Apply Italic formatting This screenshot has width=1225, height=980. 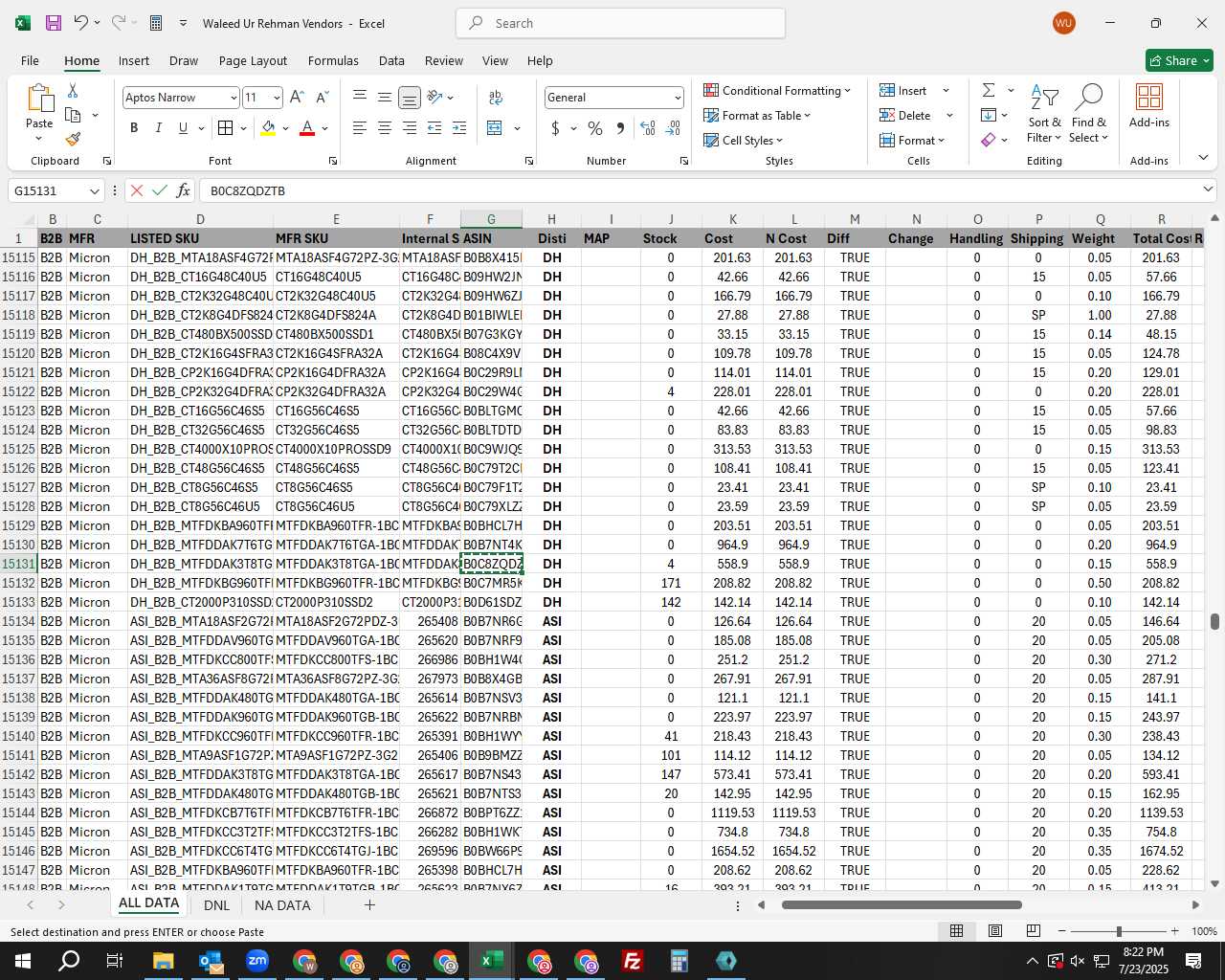point(158,128)
